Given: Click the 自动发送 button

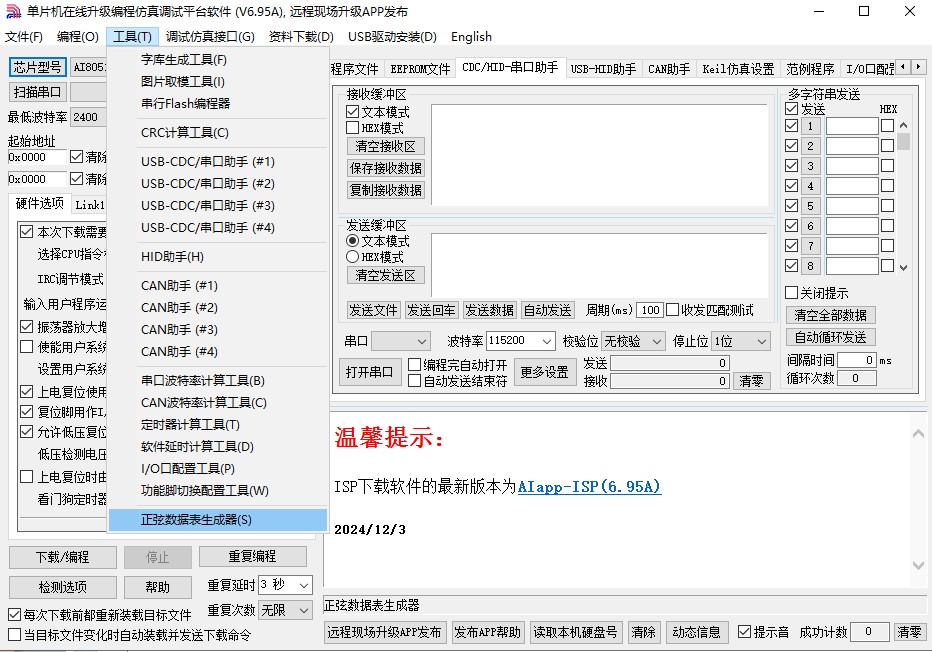Looking at the screenshot, I should point(547,310).
